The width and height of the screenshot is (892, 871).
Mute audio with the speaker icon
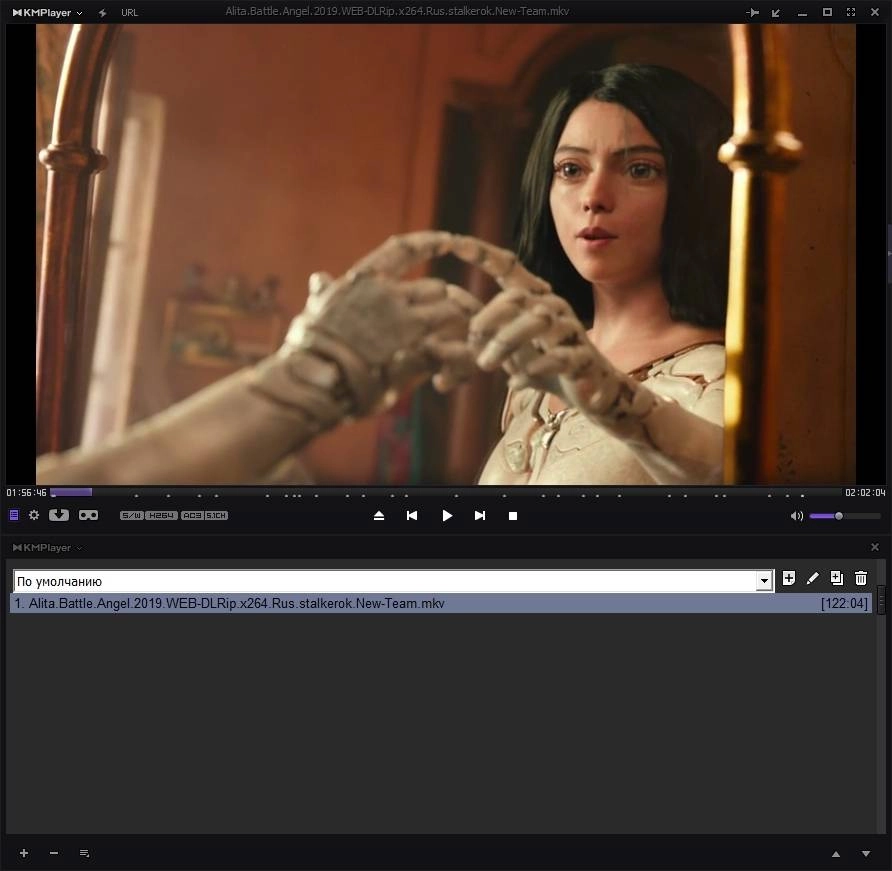(x=796, y=516)
